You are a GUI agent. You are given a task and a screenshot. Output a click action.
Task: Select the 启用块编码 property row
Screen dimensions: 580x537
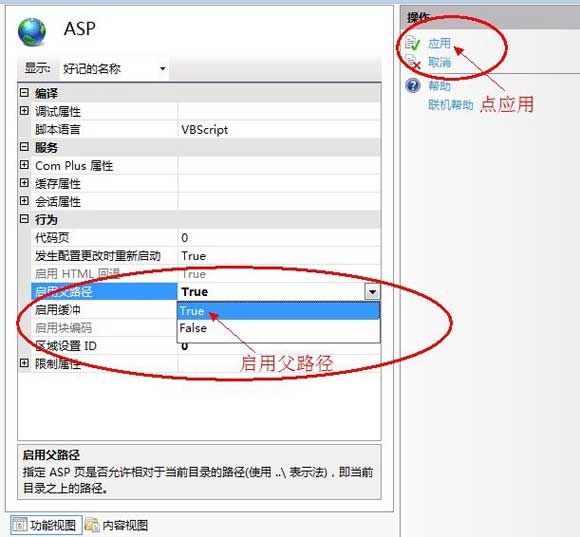(x=104, y=328)
